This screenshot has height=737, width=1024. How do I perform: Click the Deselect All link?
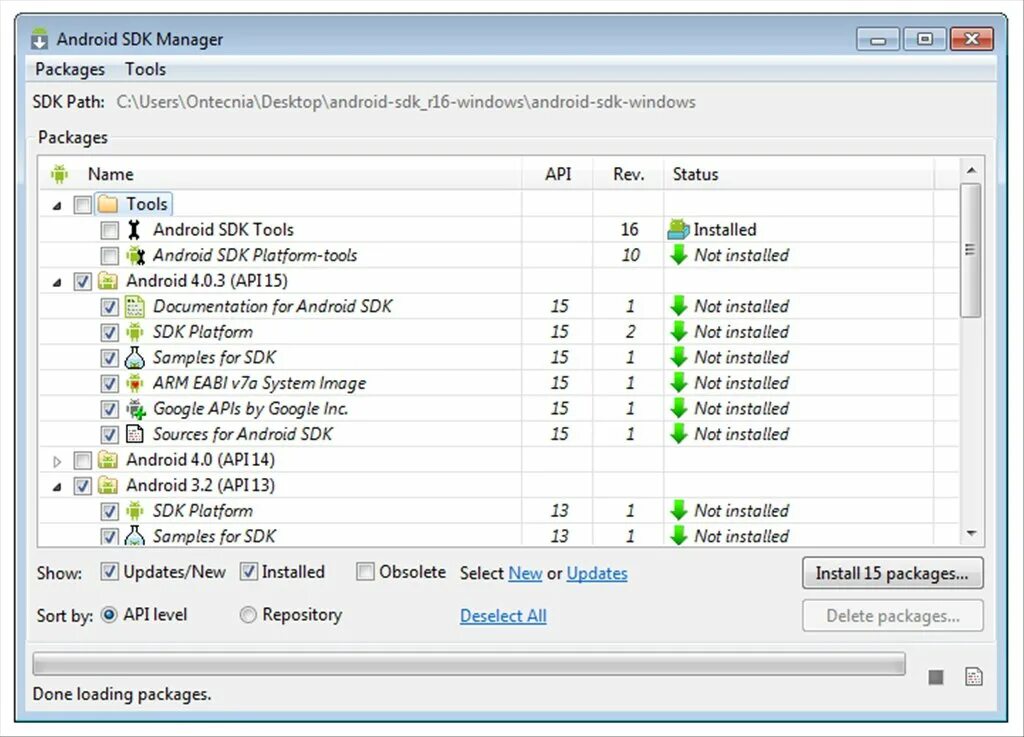[503, 615]
